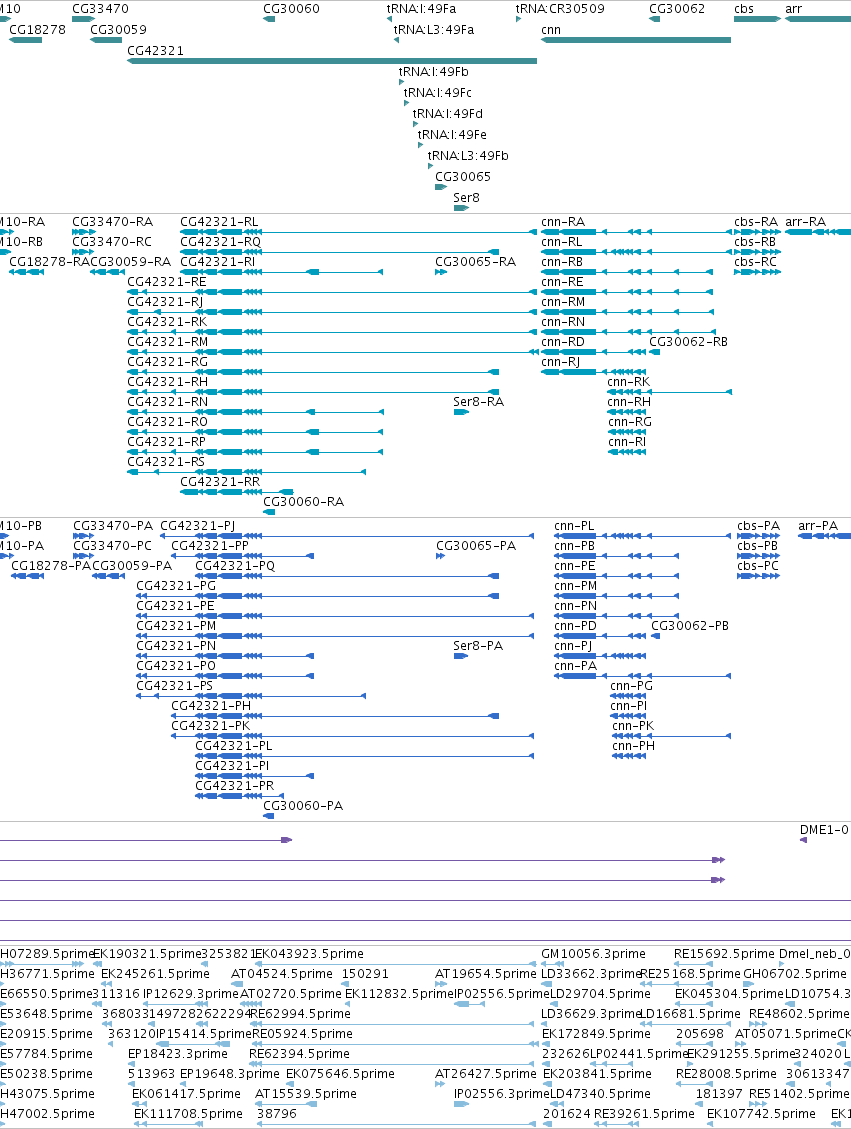Click the CG42321-PR protein label

coord(235,786)
